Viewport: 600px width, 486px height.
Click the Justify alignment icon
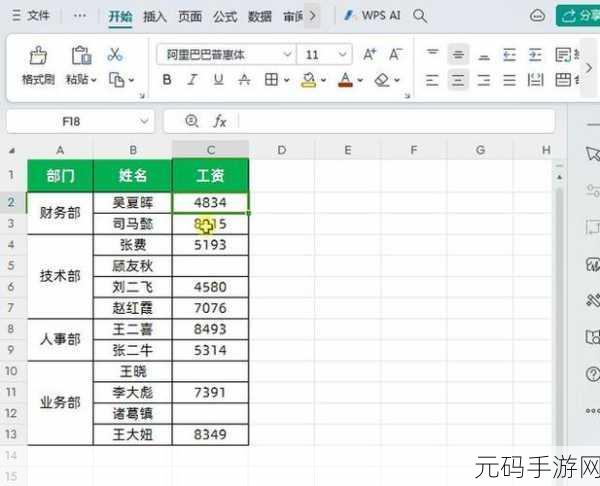[x=509, y=80]
